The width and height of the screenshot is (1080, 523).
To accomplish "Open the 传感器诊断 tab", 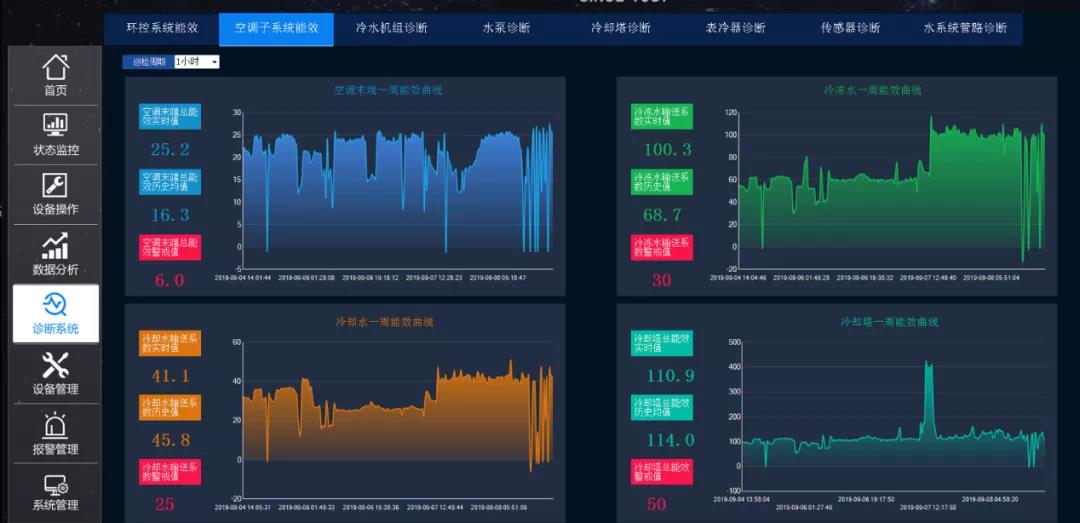I will (850, 28).
